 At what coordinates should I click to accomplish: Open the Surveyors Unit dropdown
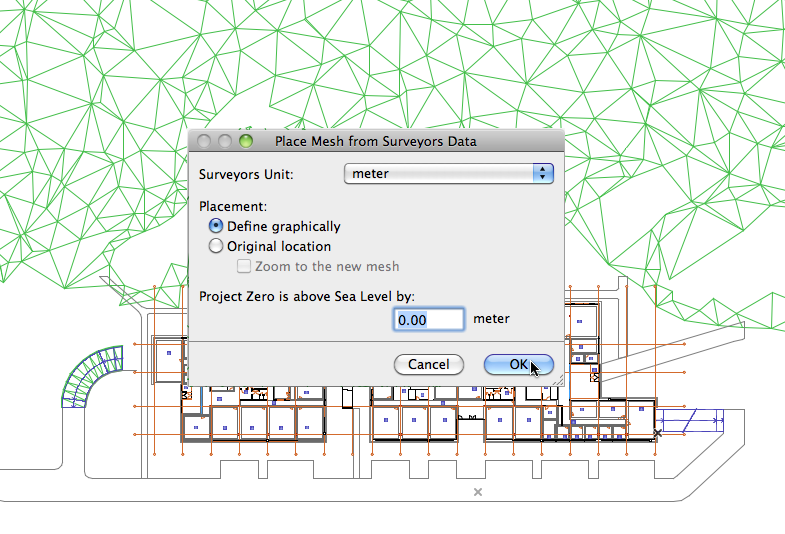pos(449,174)
